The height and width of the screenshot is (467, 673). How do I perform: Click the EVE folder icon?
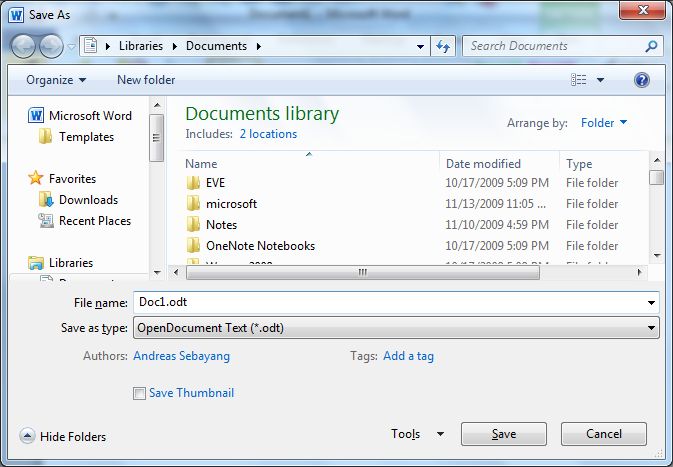[193, 183]
